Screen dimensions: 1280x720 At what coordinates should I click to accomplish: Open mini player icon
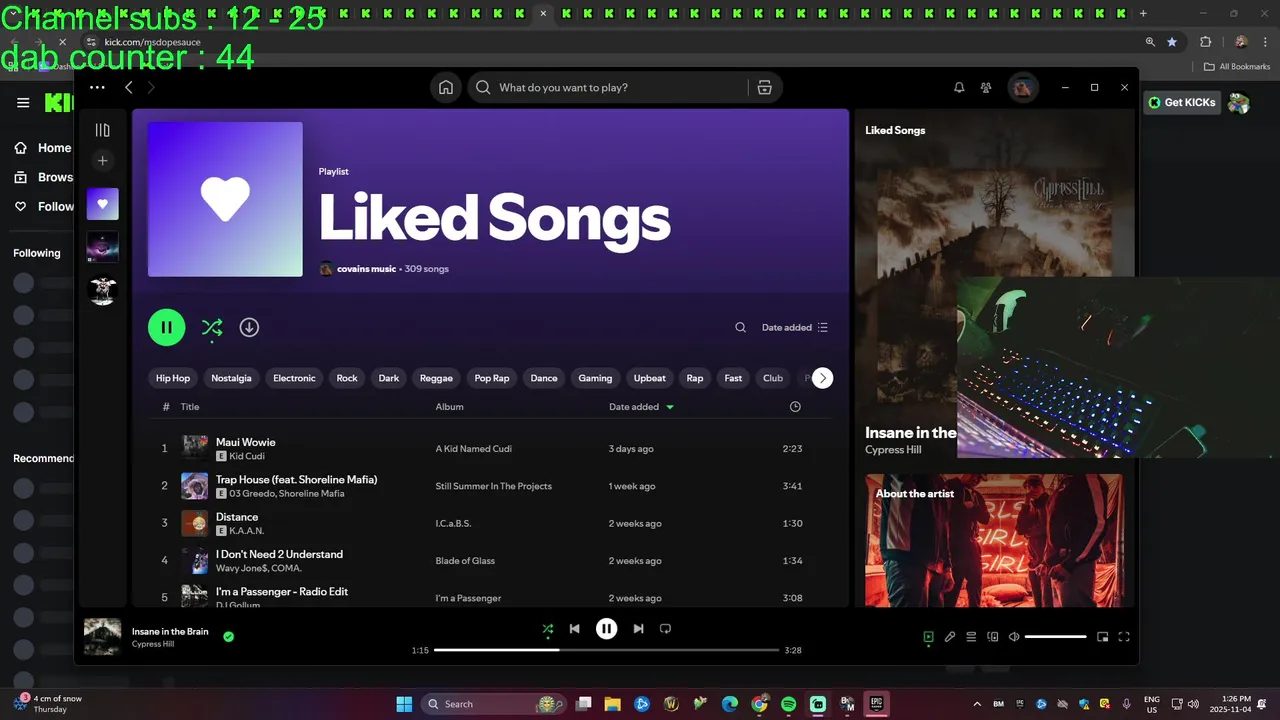pos(1102,637)
